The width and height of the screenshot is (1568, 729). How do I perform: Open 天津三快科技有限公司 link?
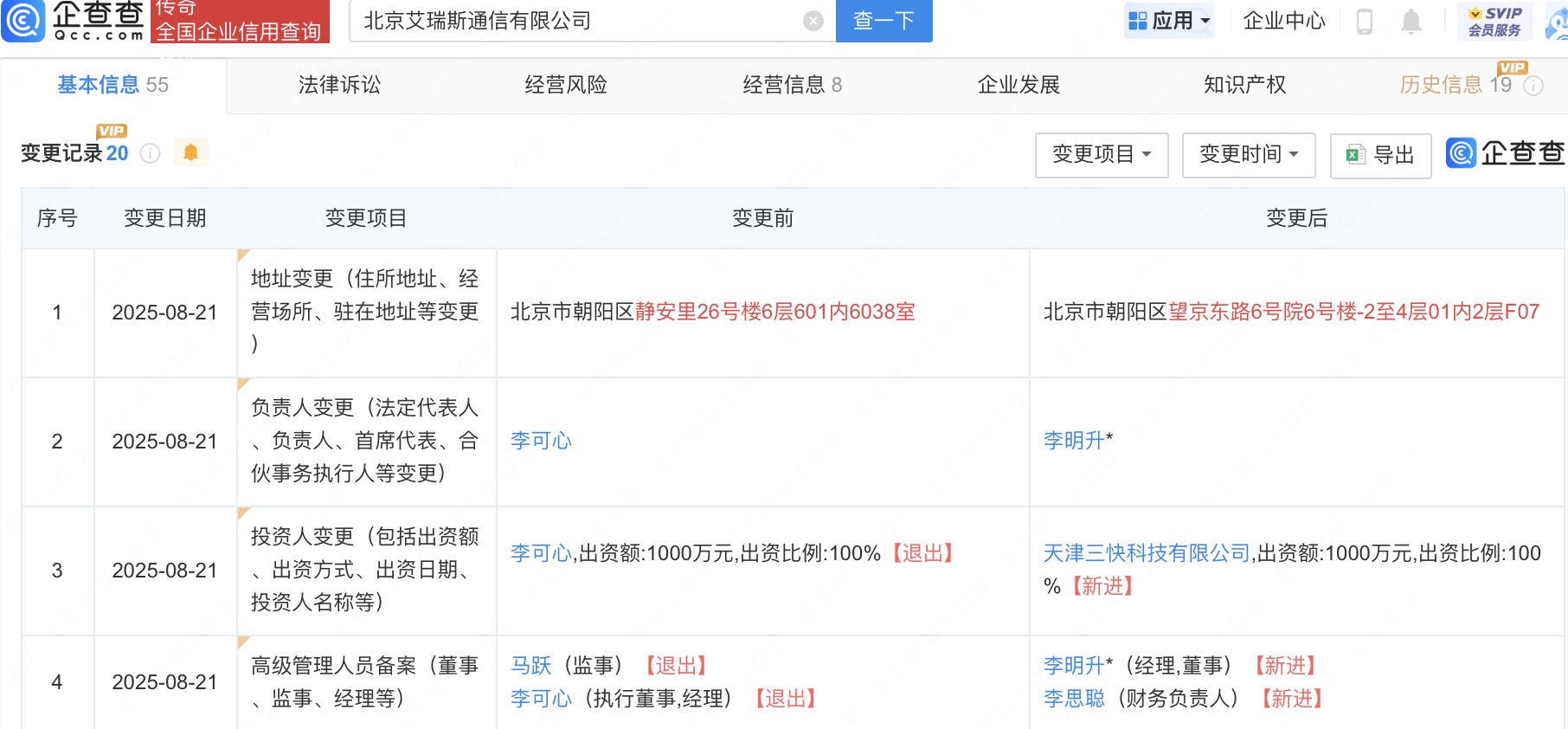[1147, 553]
